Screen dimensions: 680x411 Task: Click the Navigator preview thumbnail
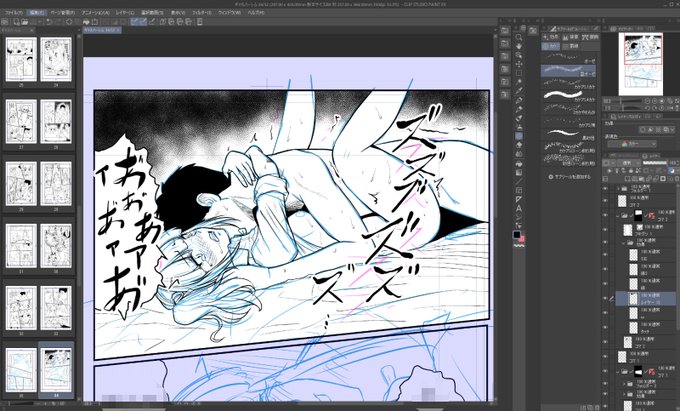[x=643, y=64]
